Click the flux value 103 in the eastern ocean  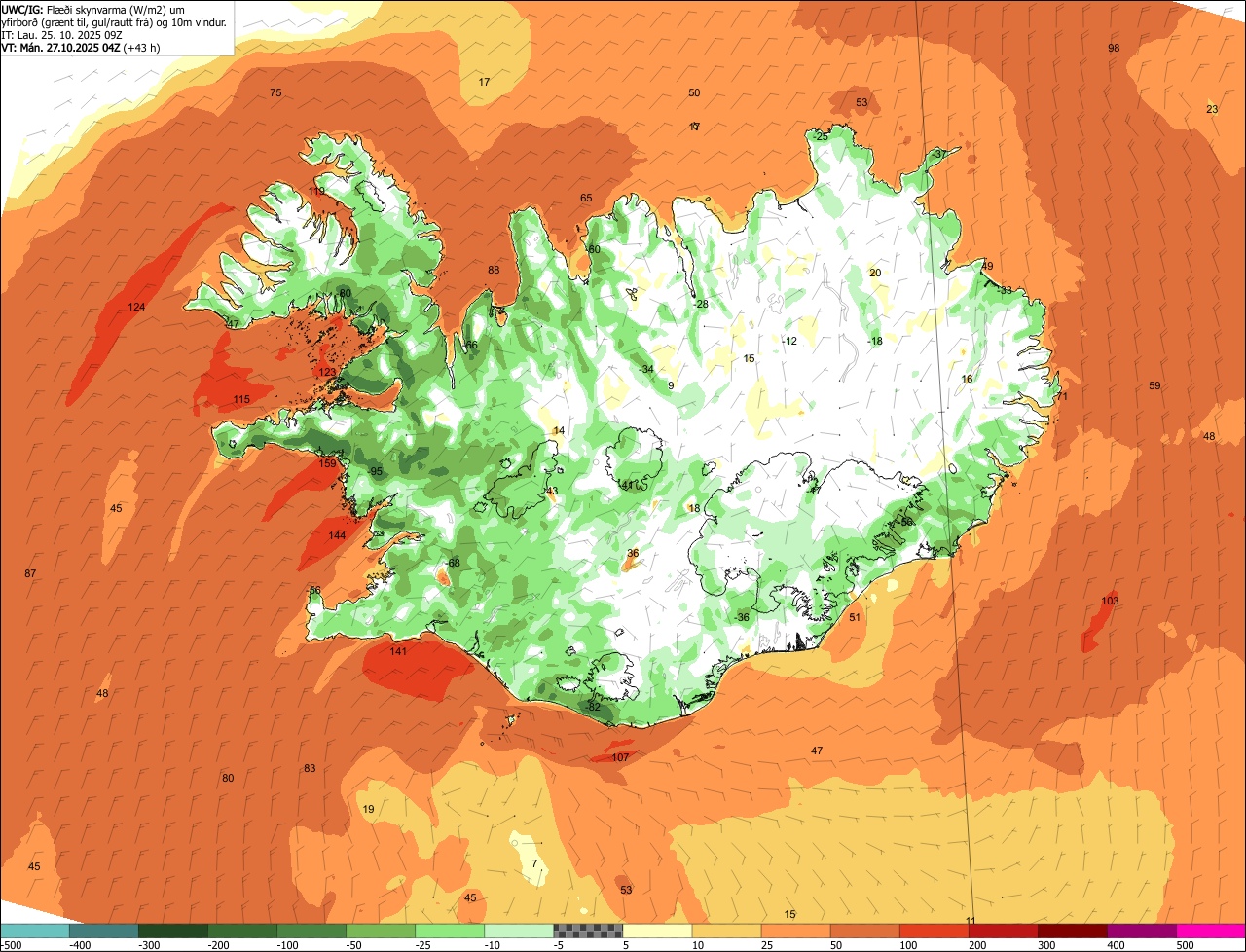1110,600
